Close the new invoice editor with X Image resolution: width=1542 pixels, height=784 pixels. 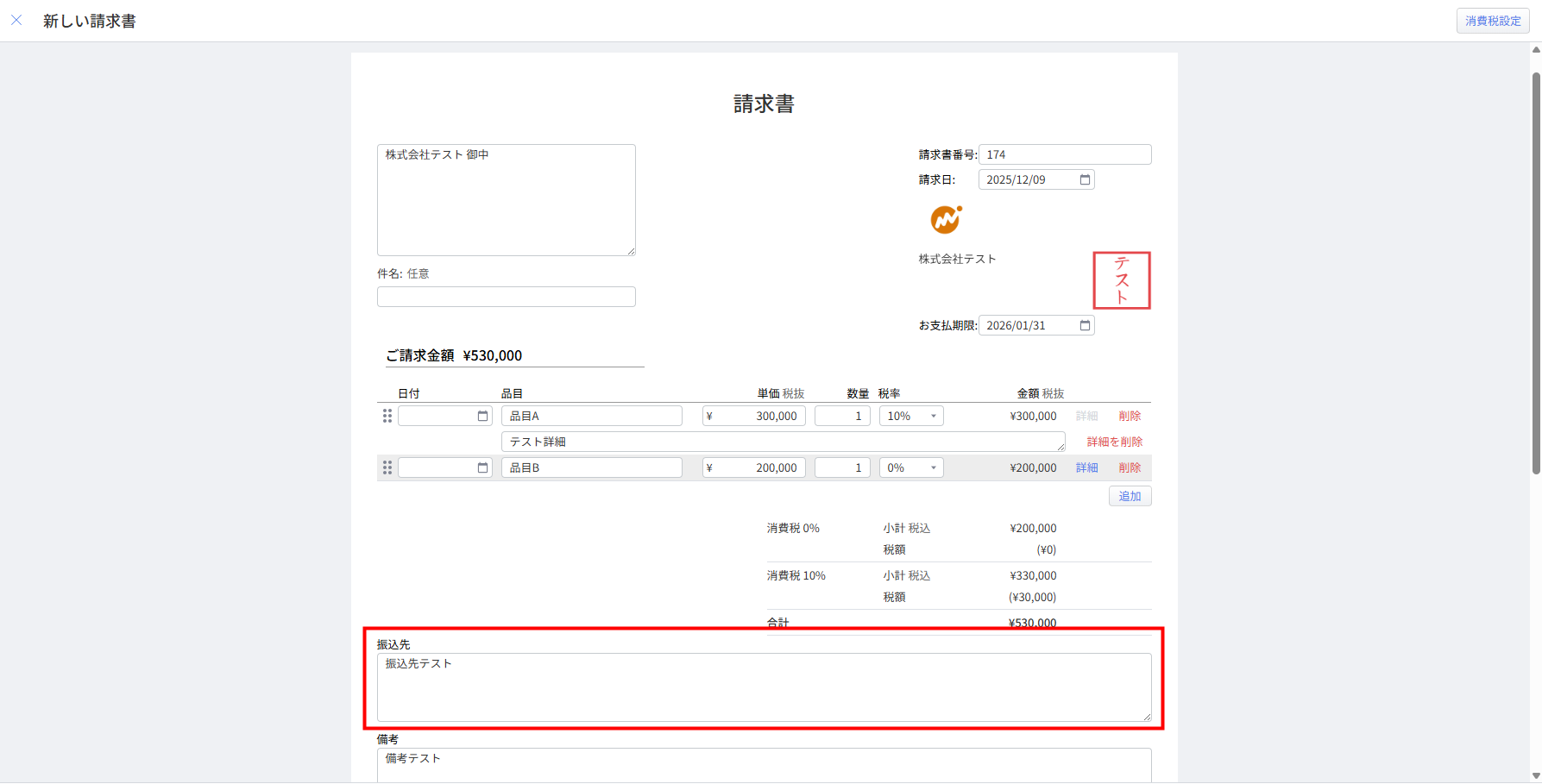click(x=16, y=20)
